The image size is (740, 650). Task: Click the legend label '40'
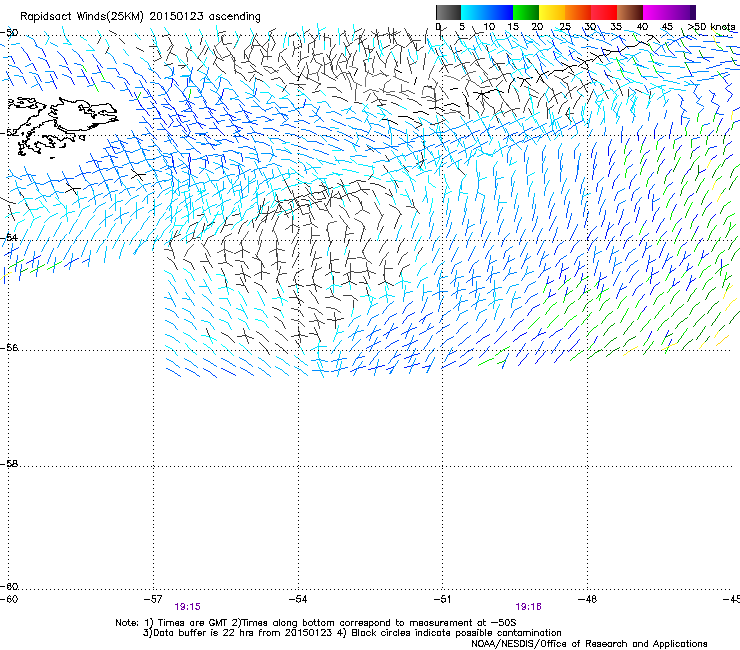pos(642,27)
